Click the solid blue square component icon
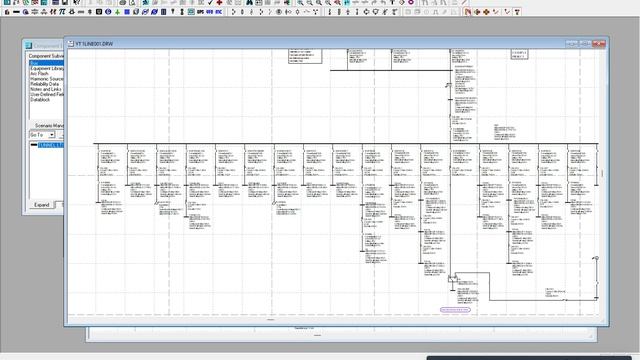Viewport: 640px width, 360px height. 127,12
